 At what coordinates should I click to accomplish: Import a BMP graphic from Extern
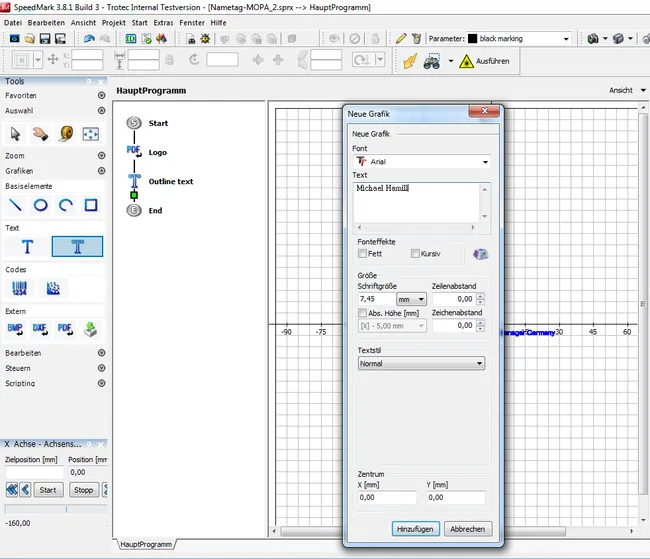pos(16,329)
